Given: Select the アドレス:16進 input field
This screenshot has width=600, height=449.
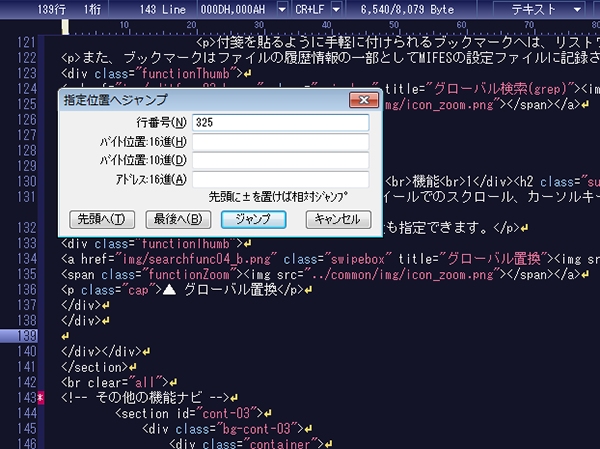Looking at the screenshot, I should (x=281, y=179).
